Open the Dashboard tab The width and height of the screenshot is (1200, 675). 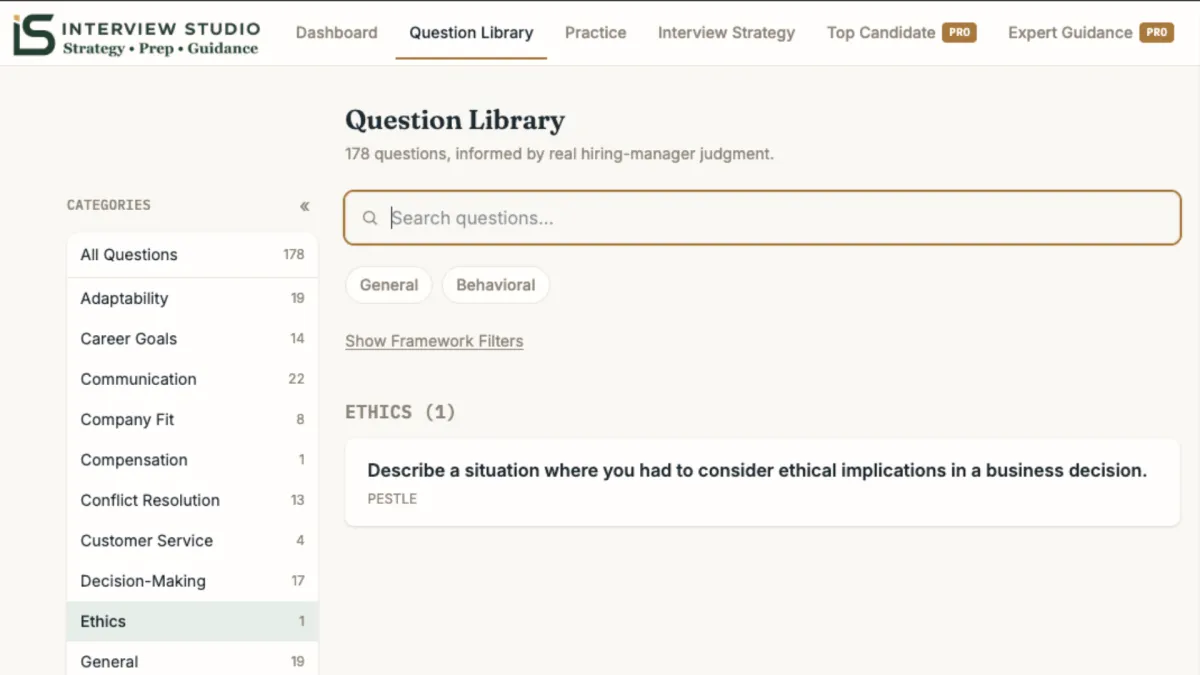coord(337,32)
